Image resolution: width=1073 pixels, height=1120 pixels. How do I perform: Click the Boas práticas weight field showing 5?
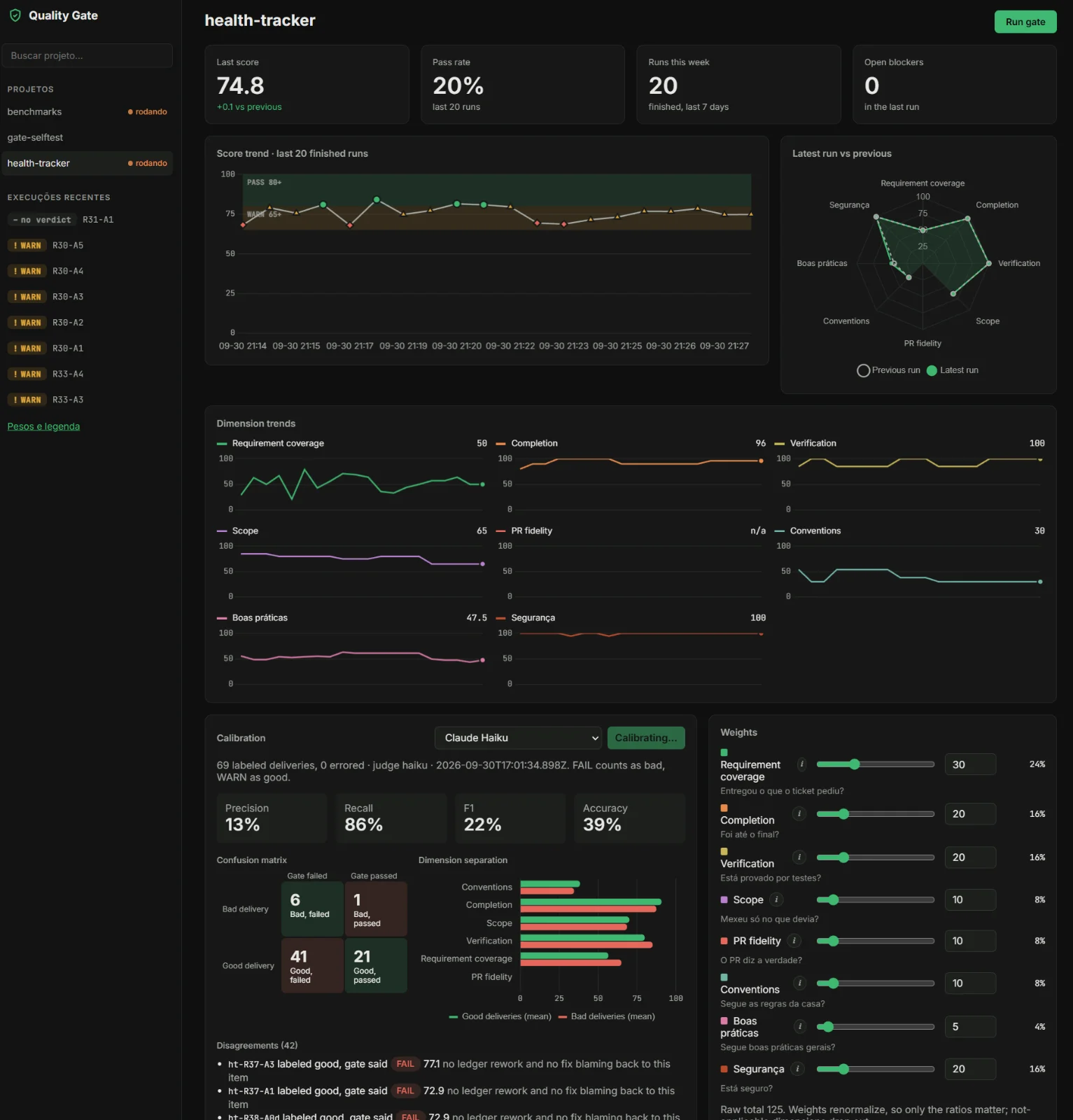(970, 1026)
